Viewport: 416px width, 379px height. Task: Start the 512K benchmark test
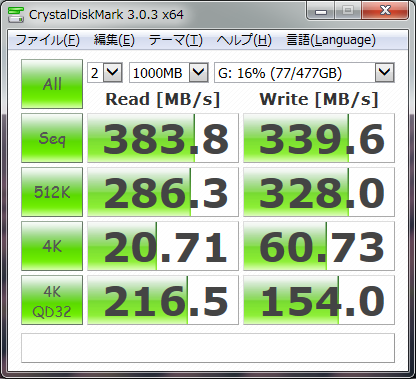[52, 192]
